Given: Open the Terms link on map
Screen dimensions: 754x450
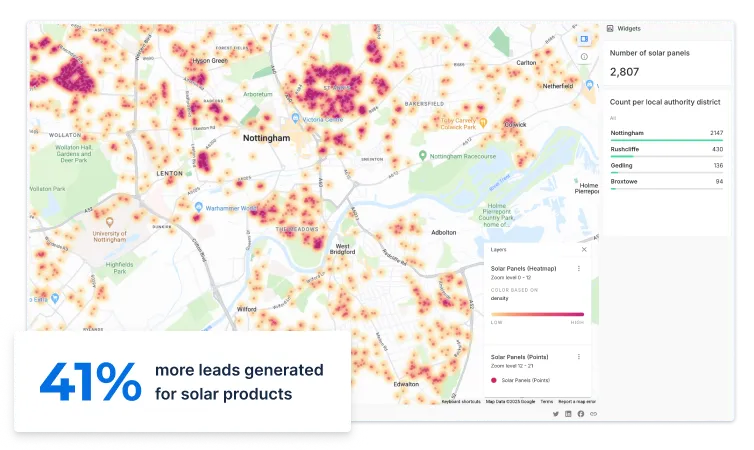Looking at the screenshot, I should pos(546,401).
